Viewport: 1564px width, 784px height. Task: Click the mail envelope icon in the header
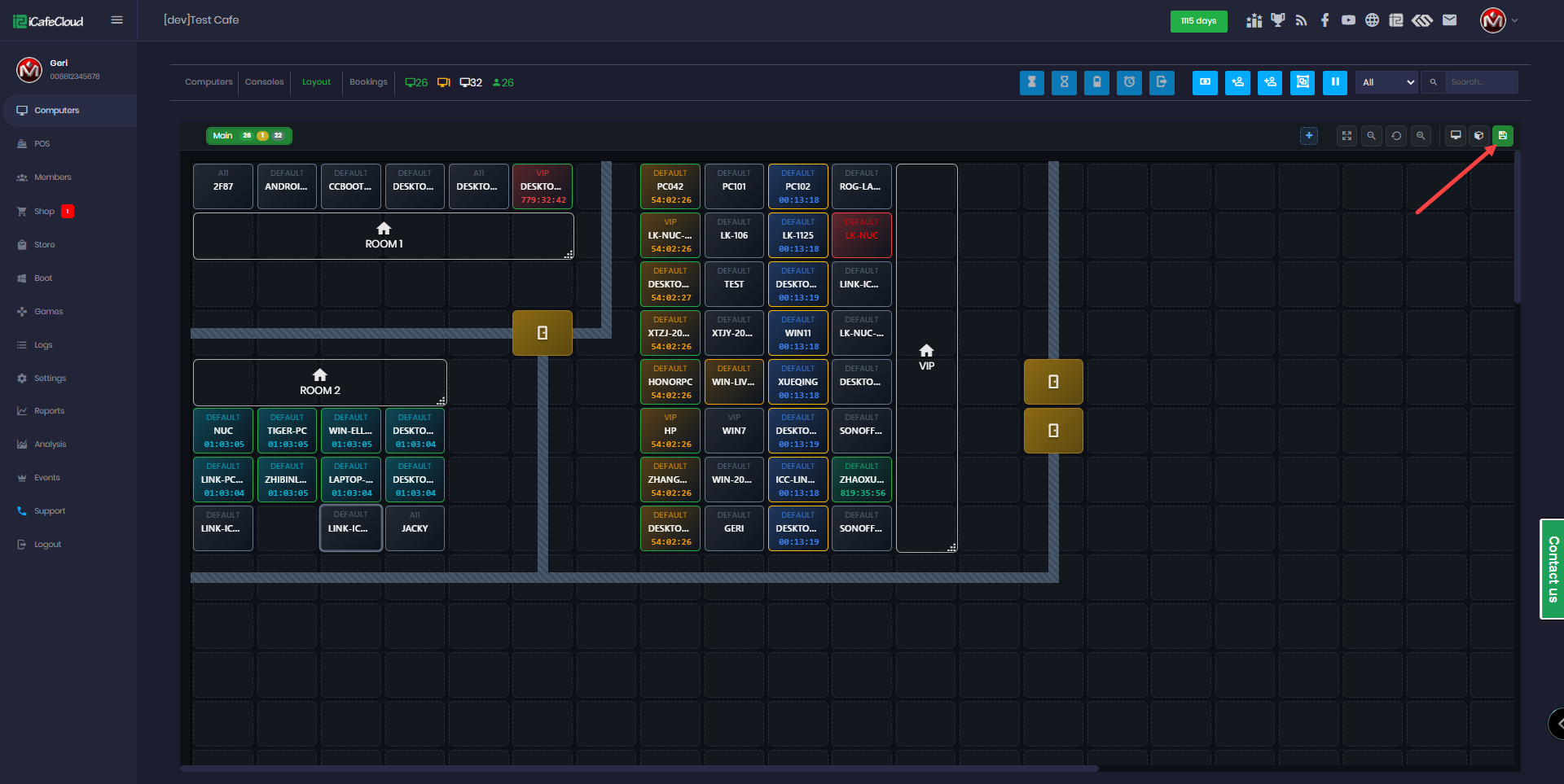click(x=1449, y=20)
